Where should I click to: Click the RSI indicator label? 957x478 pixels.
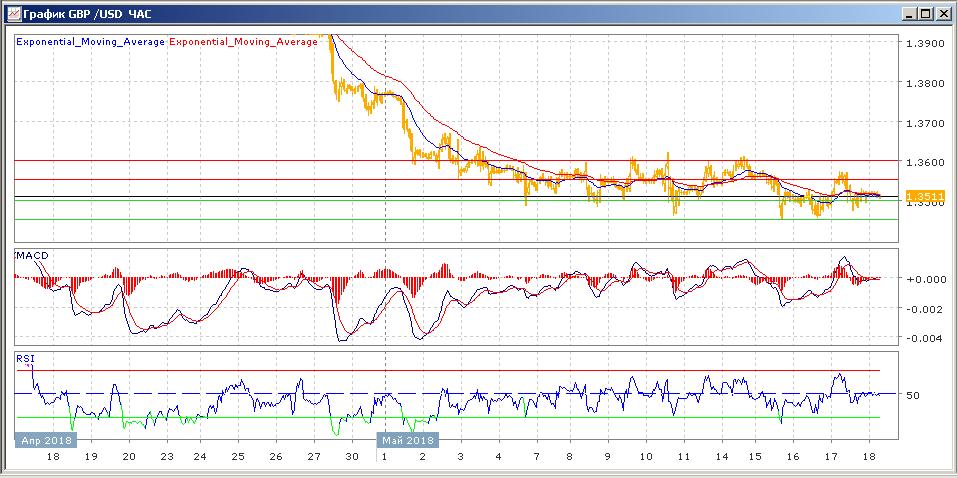click(x=23, y=357)
